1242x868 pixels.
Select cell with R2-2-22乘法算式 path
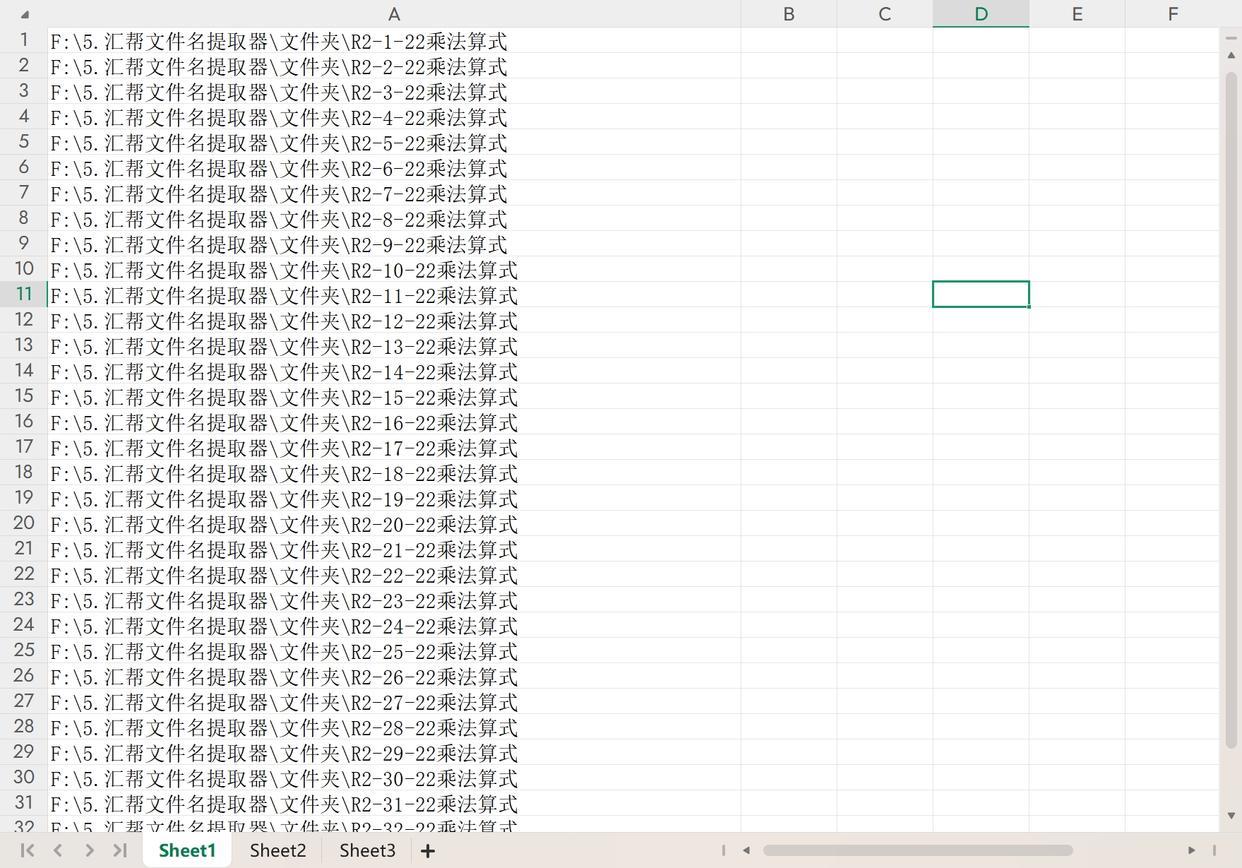pos(394,66)
